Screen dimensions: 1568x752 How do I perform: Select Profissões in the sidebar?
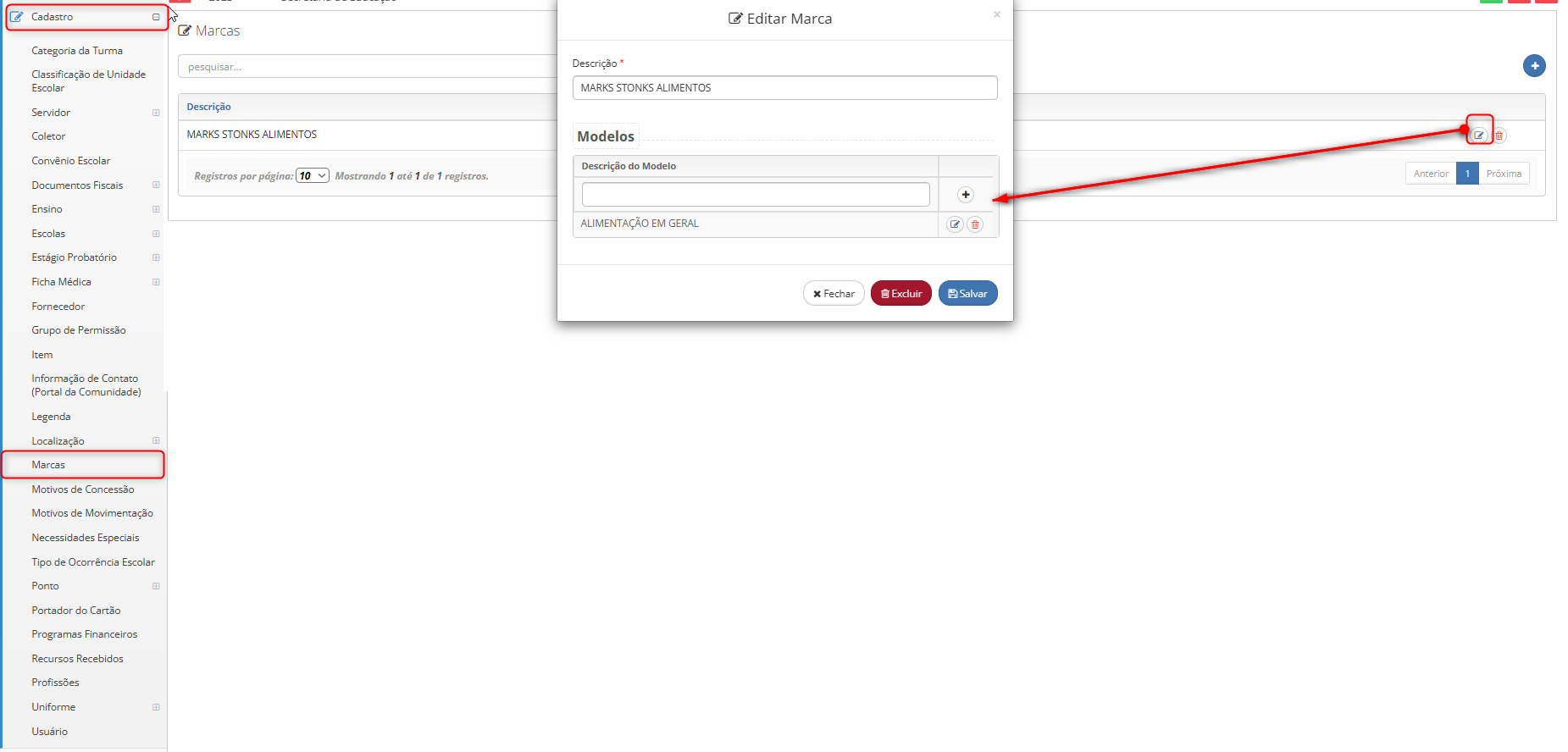(56, 683)
